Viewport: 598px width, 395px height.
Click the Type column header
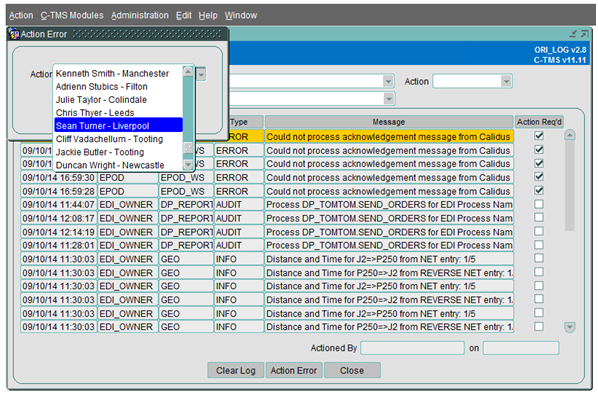tap(246, 122)
